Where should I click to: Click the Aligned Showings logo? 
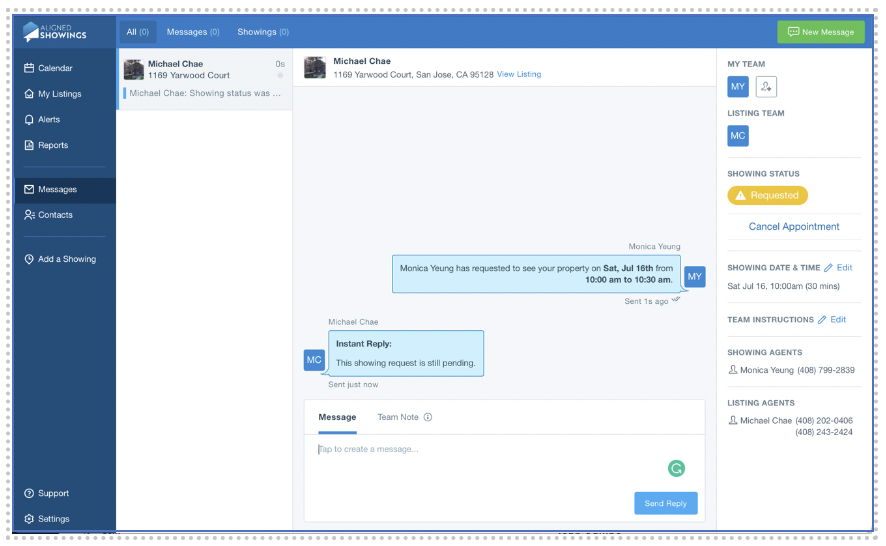pyautogui.click(x=55, y=32)
